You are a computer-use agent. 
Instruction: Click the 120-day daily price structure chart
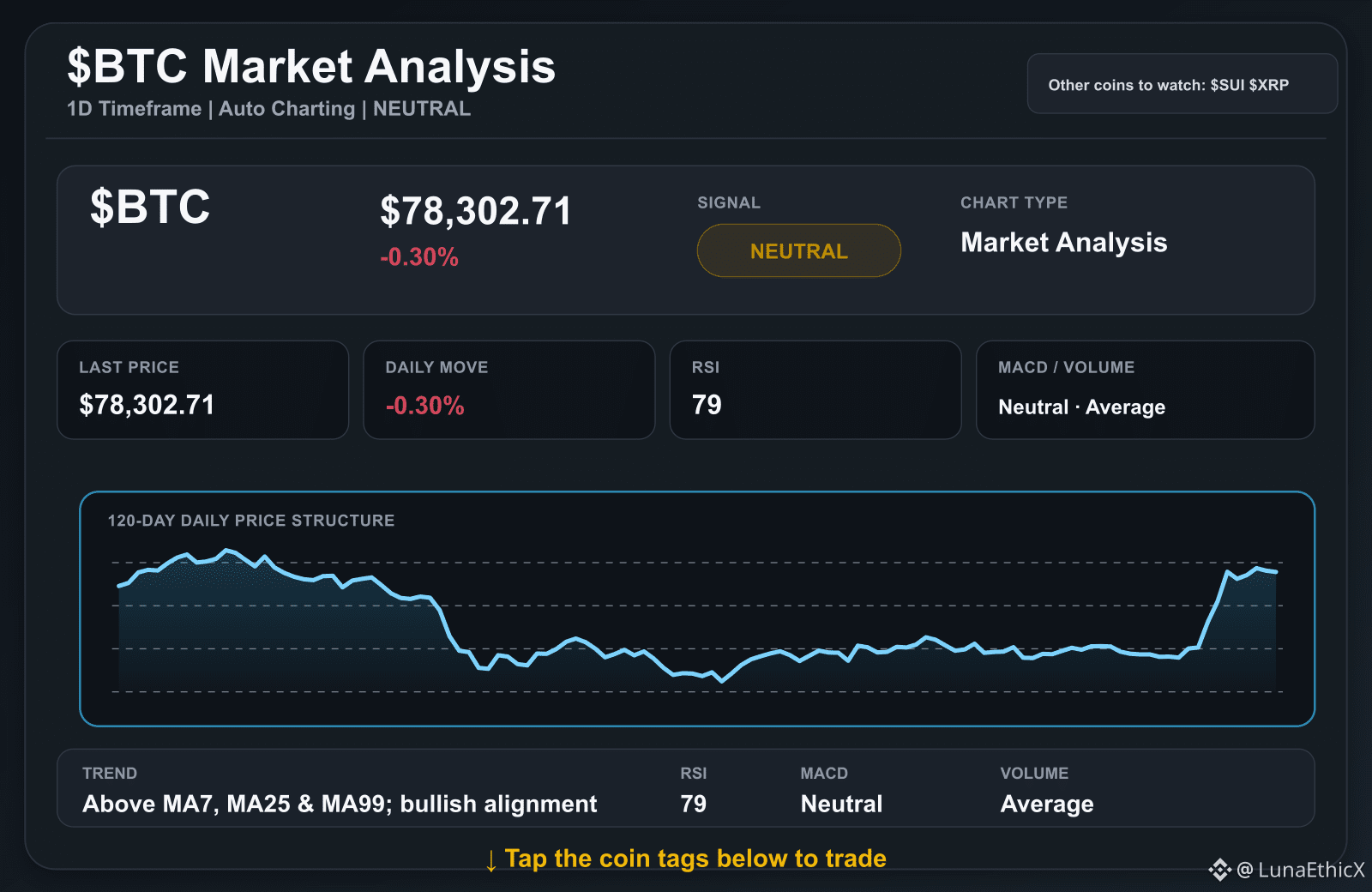[x=696, y=609]
